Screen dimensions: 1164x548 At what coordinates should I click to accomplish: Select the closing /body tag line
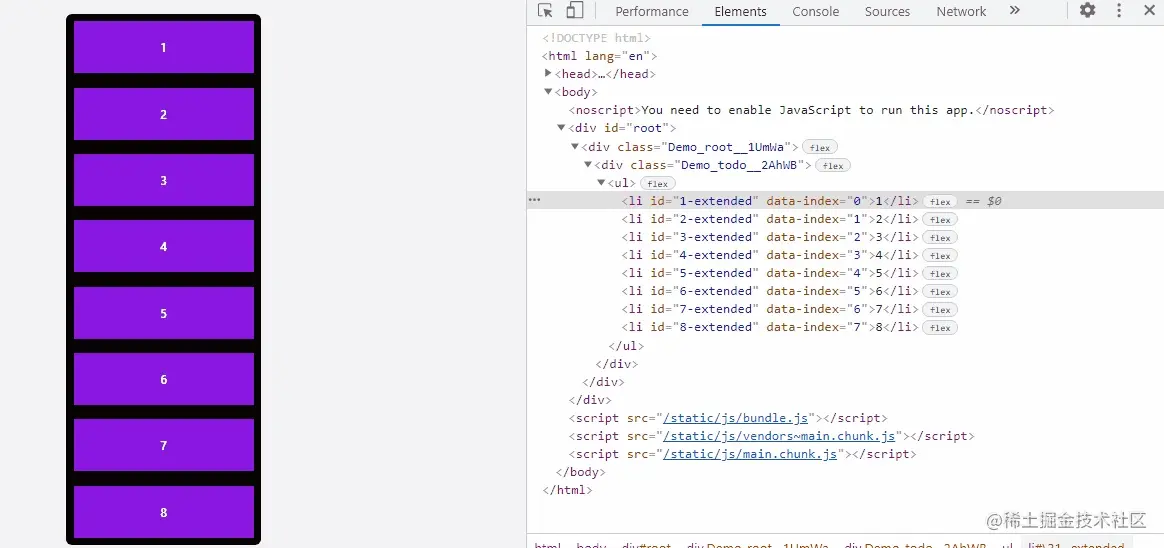(581, 472)
